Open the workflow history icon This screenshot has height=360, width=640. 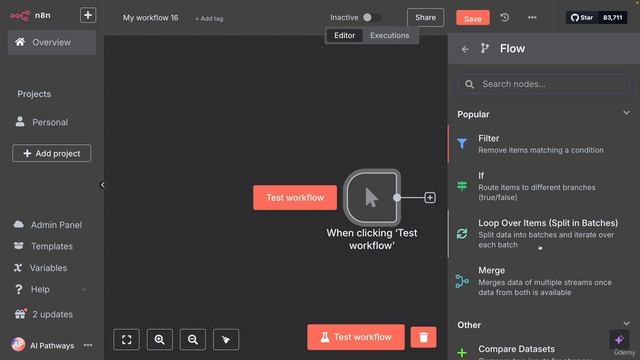click(x=505, y=18)
